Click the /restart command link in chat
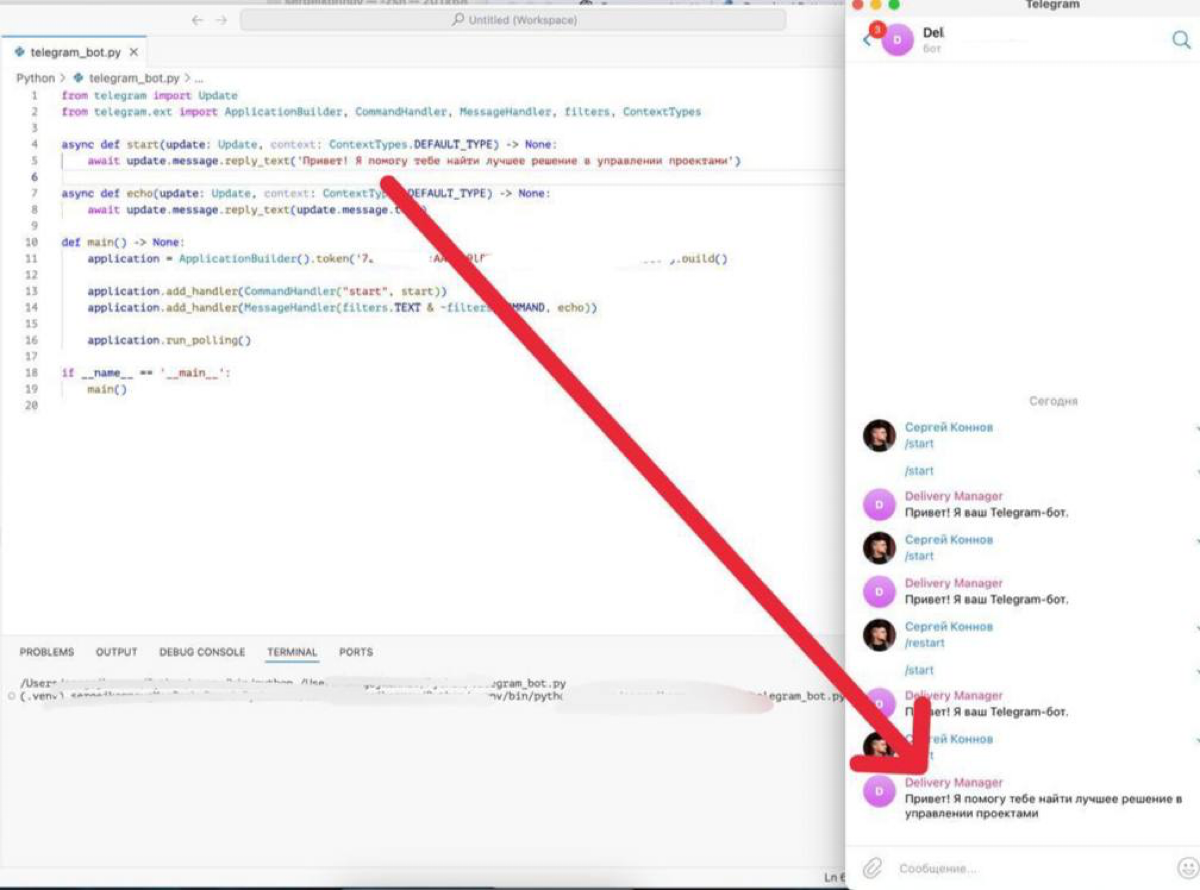This screenshot has height=890, width=1200. click(924, 643)
